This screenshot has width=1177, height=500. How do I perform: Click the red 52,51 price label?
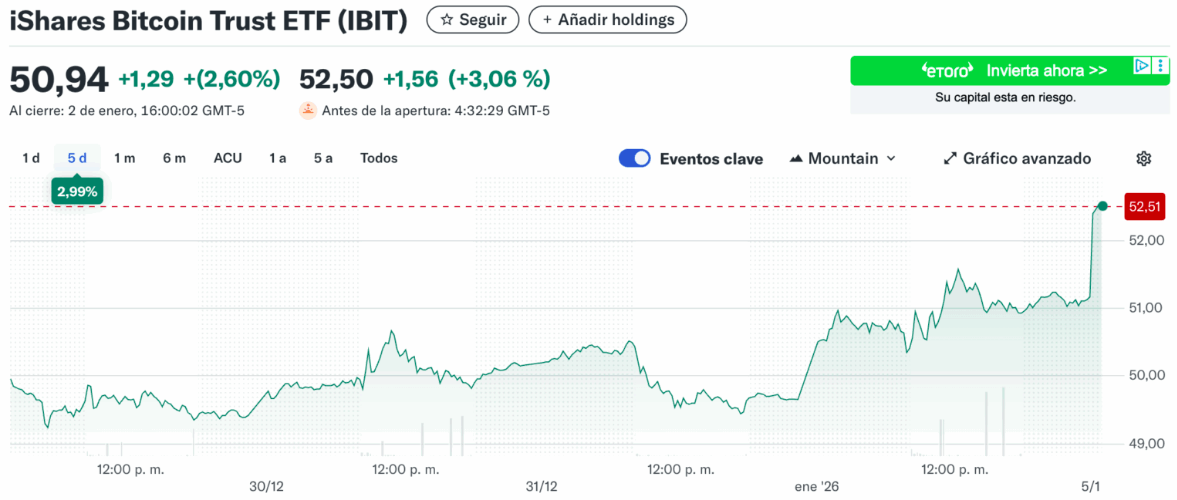pyautogui.click(x=1144, y=206)
